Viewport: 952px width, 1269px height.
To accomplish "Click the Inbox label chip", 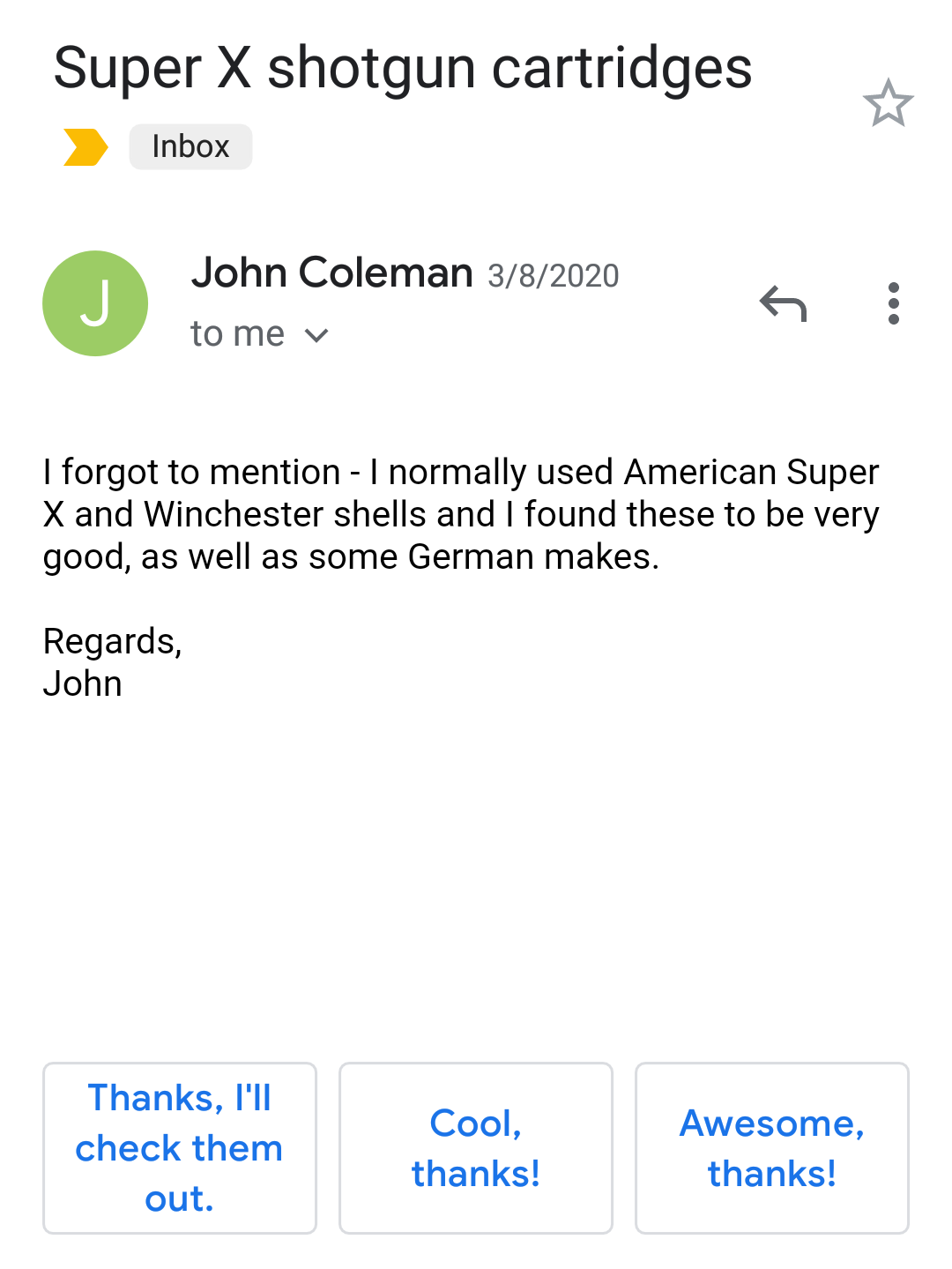I will click(190, 146).
